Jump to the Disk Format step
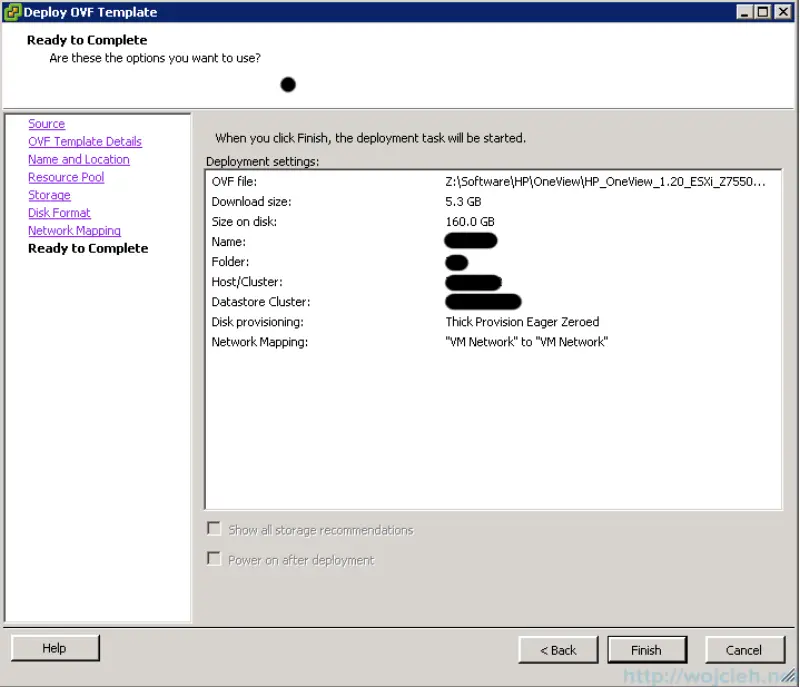 [x=59, y=212]
